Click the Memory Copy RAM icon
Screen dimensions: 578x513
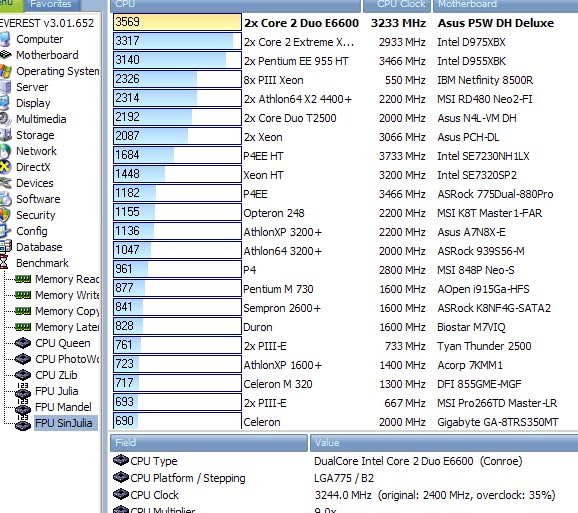[23, 311]
